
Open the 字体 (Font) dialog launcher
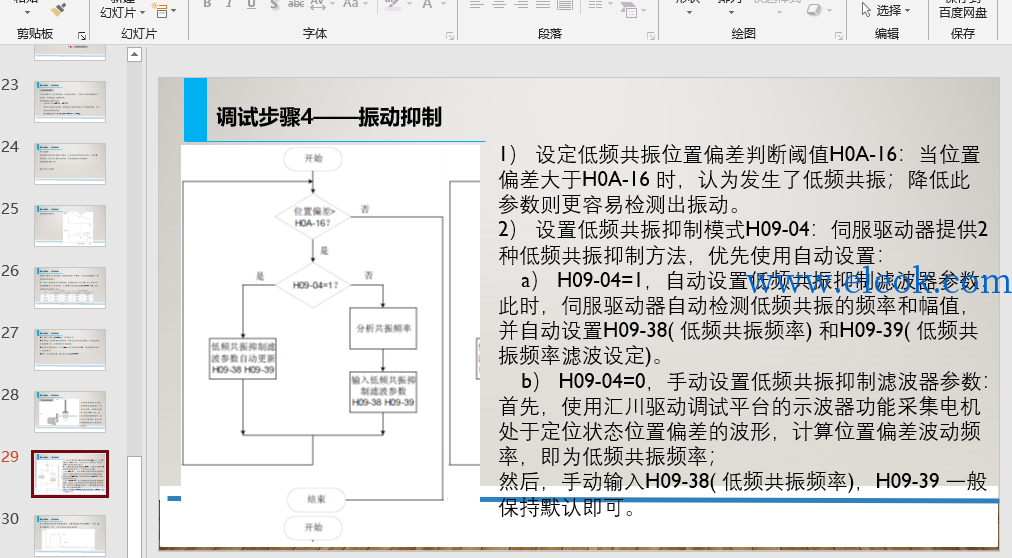(x=450, y=36)
